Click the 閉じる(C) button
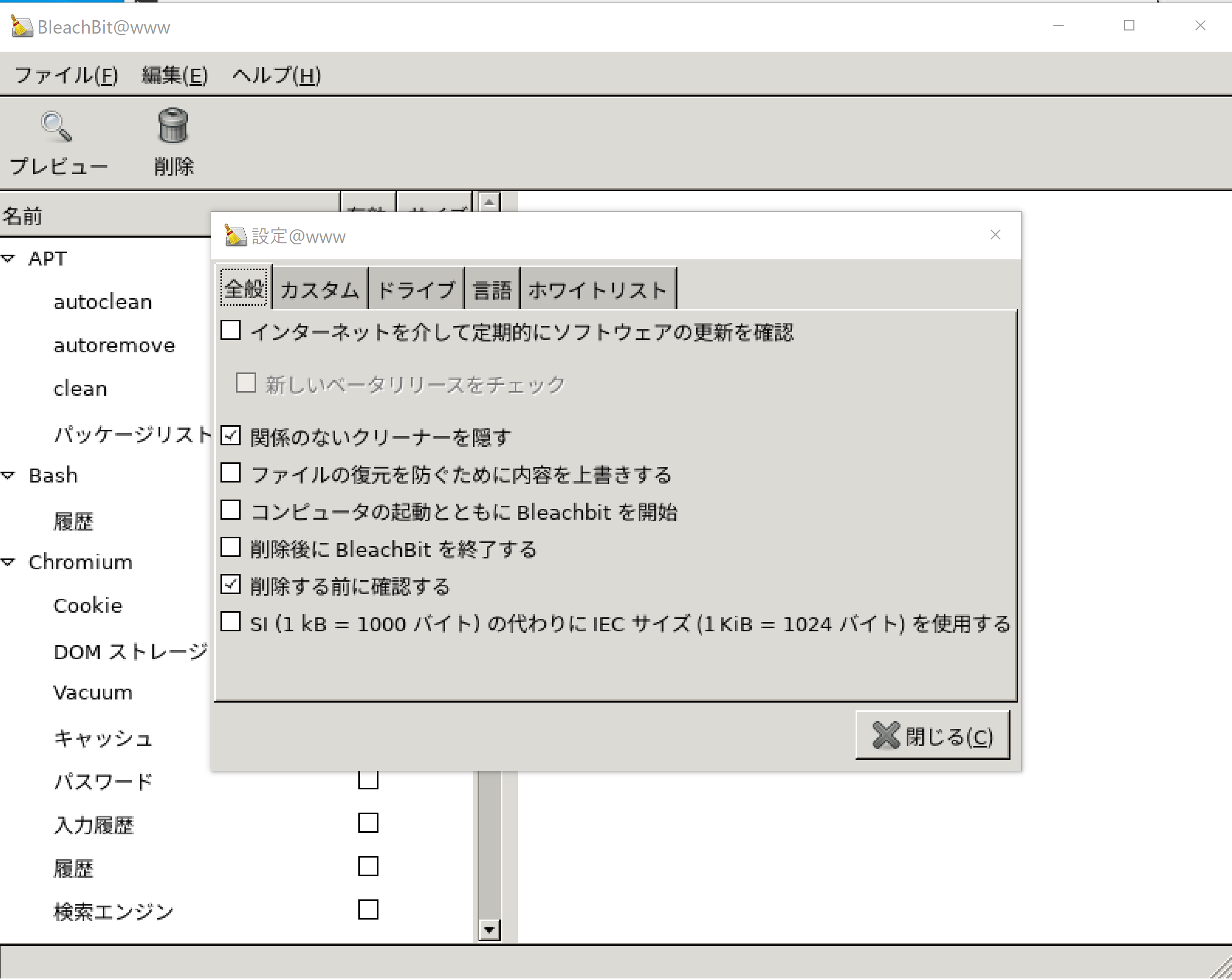The image size is (1232, 980). [x=932, y=735]
